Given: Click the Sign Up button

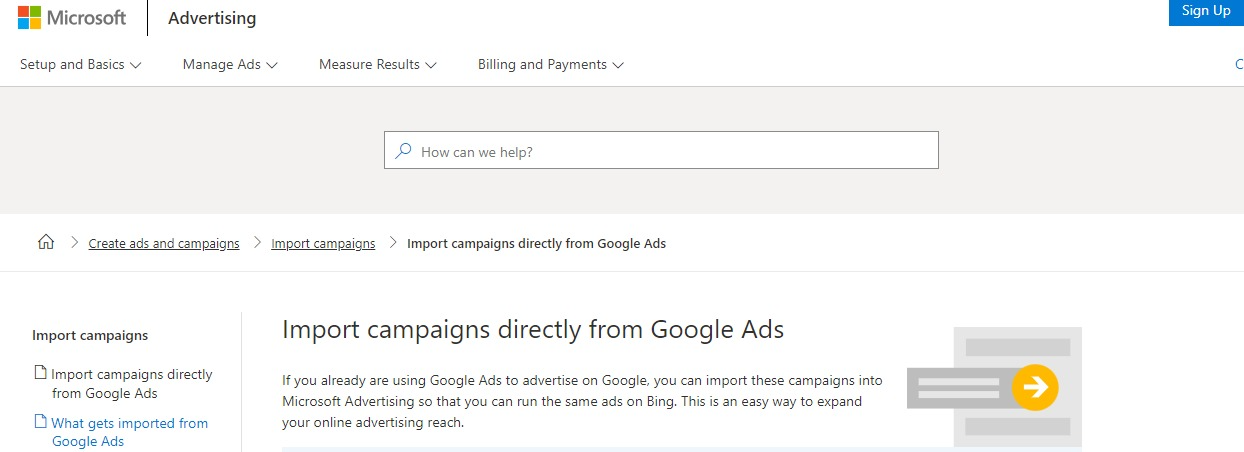Looking at the screenshot, I should (1205, 11).
